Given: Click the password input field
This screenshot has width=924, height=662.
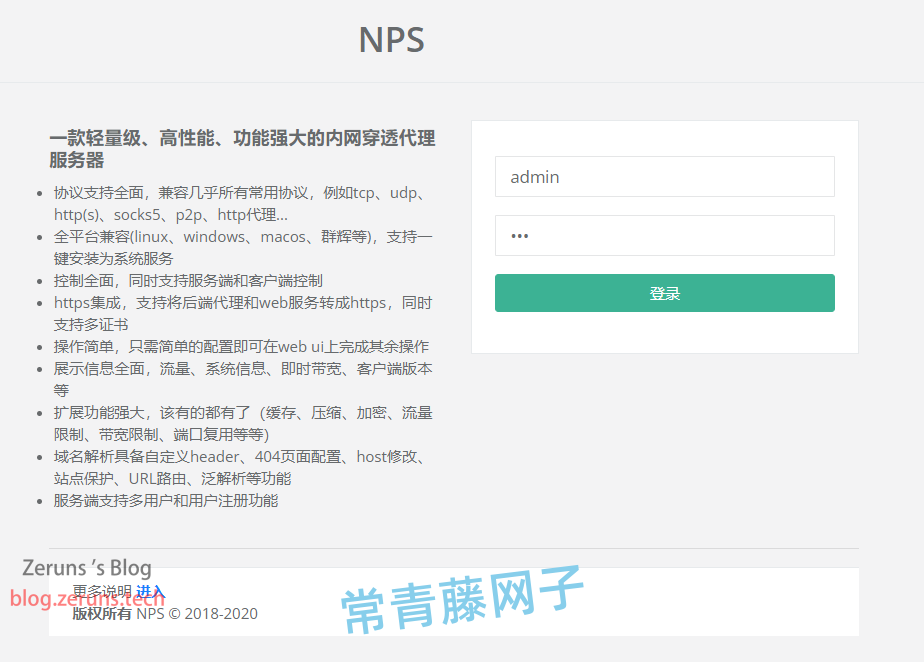Looking at the screenshot, I should (664, 235).
